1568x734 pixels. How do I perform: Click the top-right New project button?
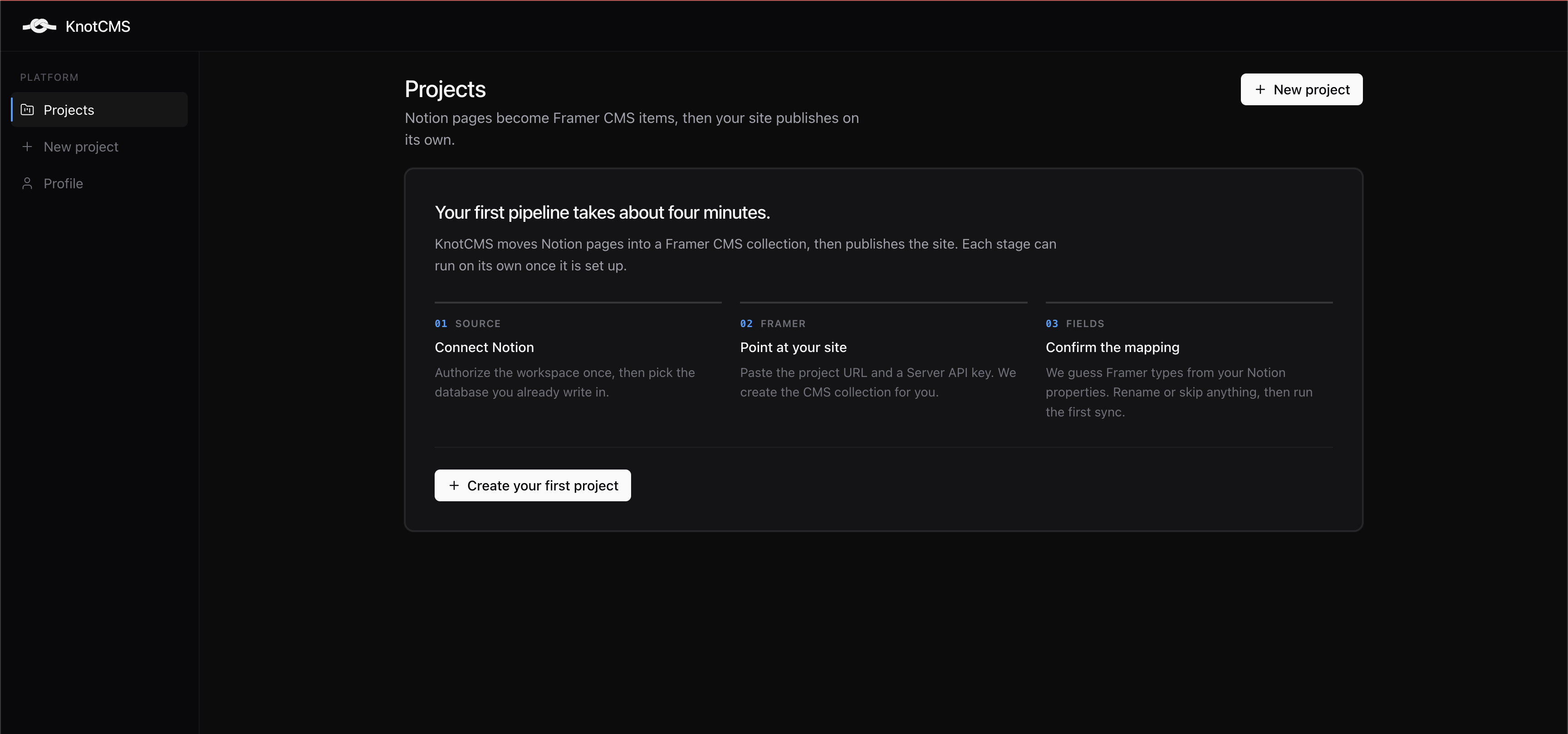click(1301, 89)
